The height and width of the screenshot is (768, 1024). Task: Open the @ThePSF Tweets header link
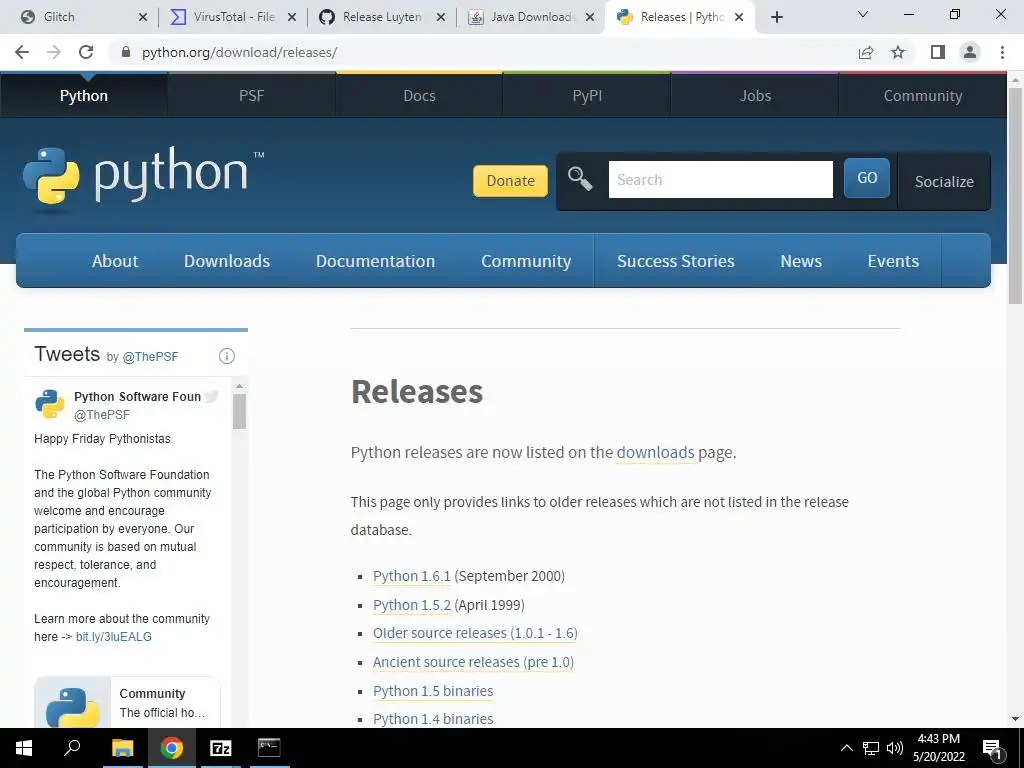pyautogui.click(x=150, y=357)
